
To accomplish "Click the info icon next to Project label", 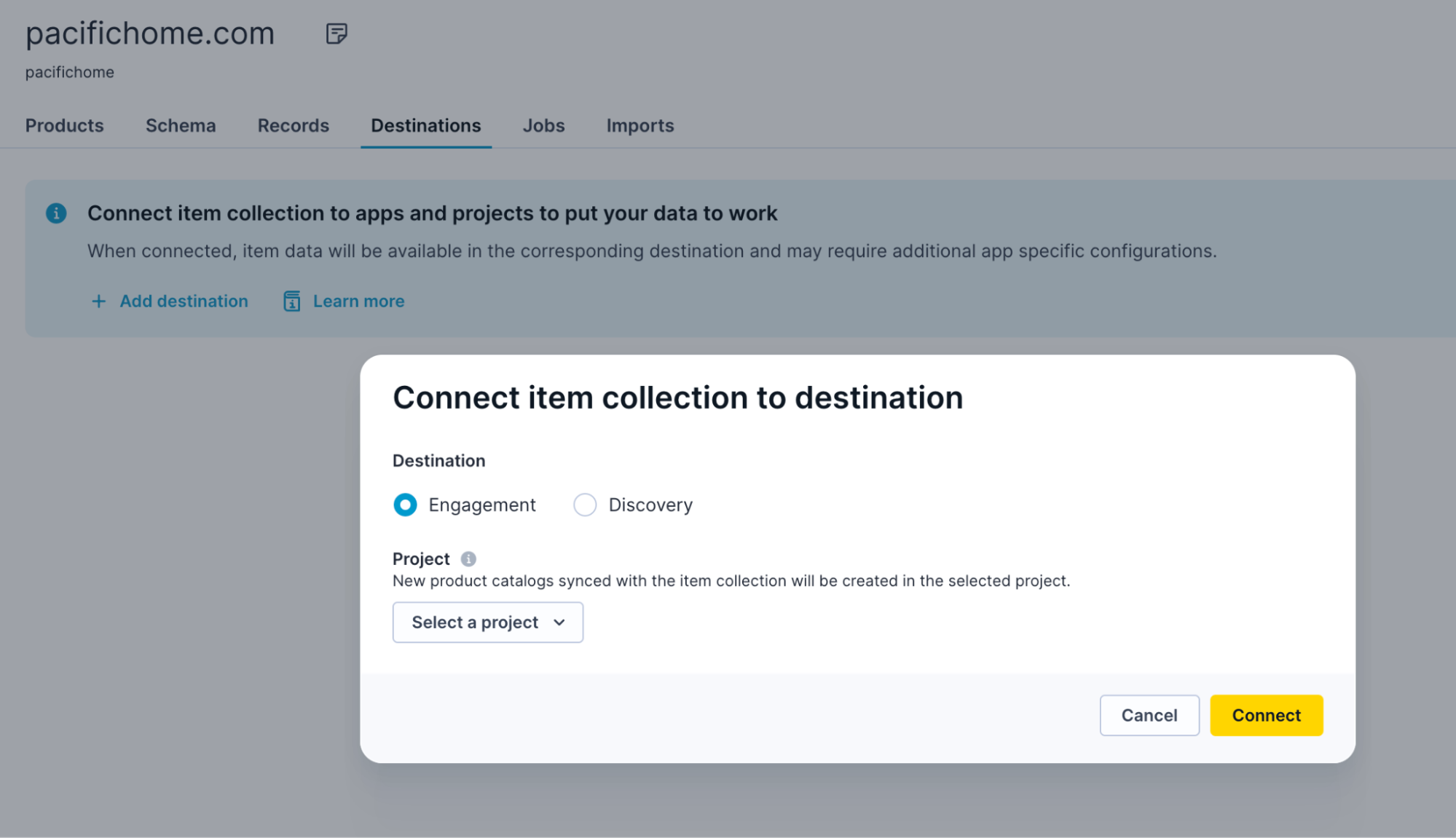I will click(x=470, y=558).
